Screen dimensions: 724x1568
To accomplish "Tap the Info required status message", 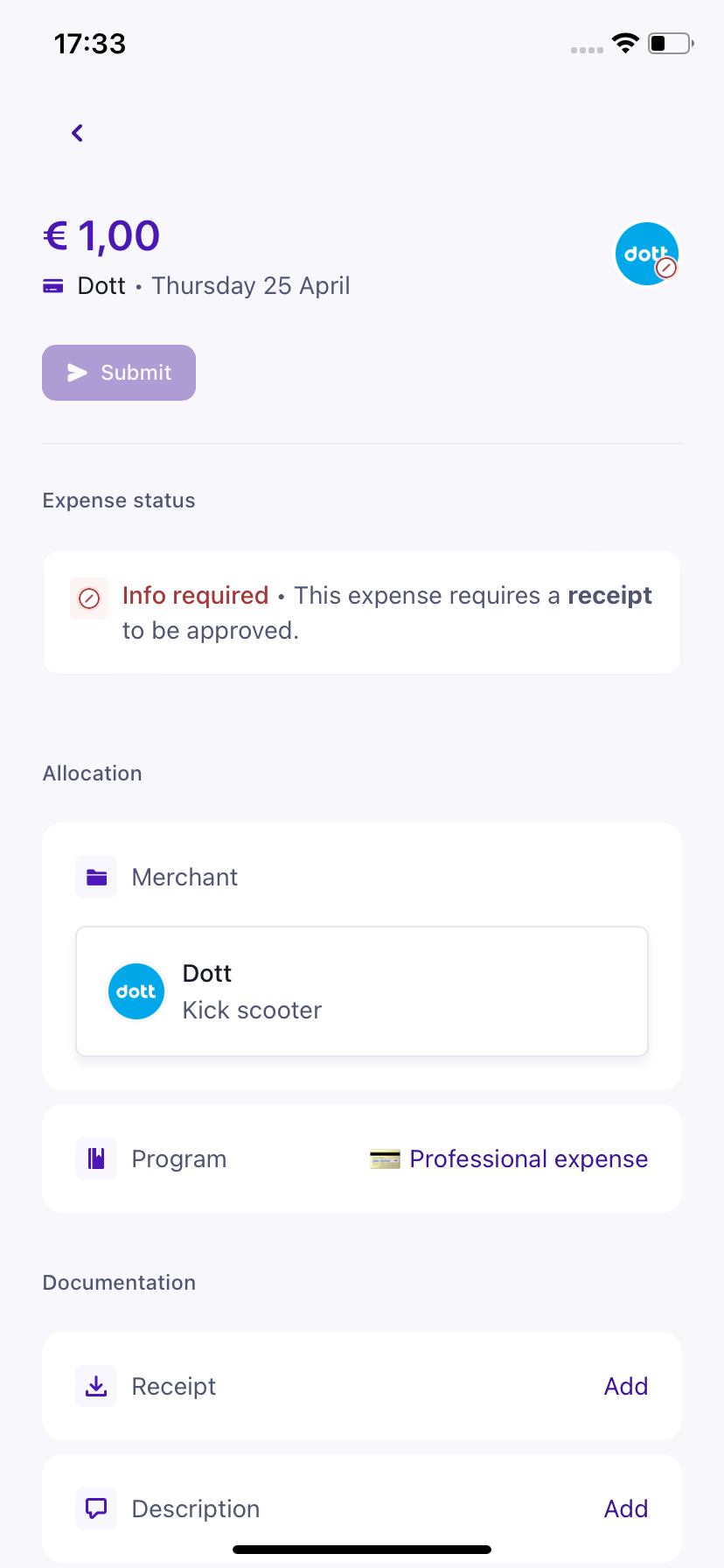I will click(x=386, y=612).
